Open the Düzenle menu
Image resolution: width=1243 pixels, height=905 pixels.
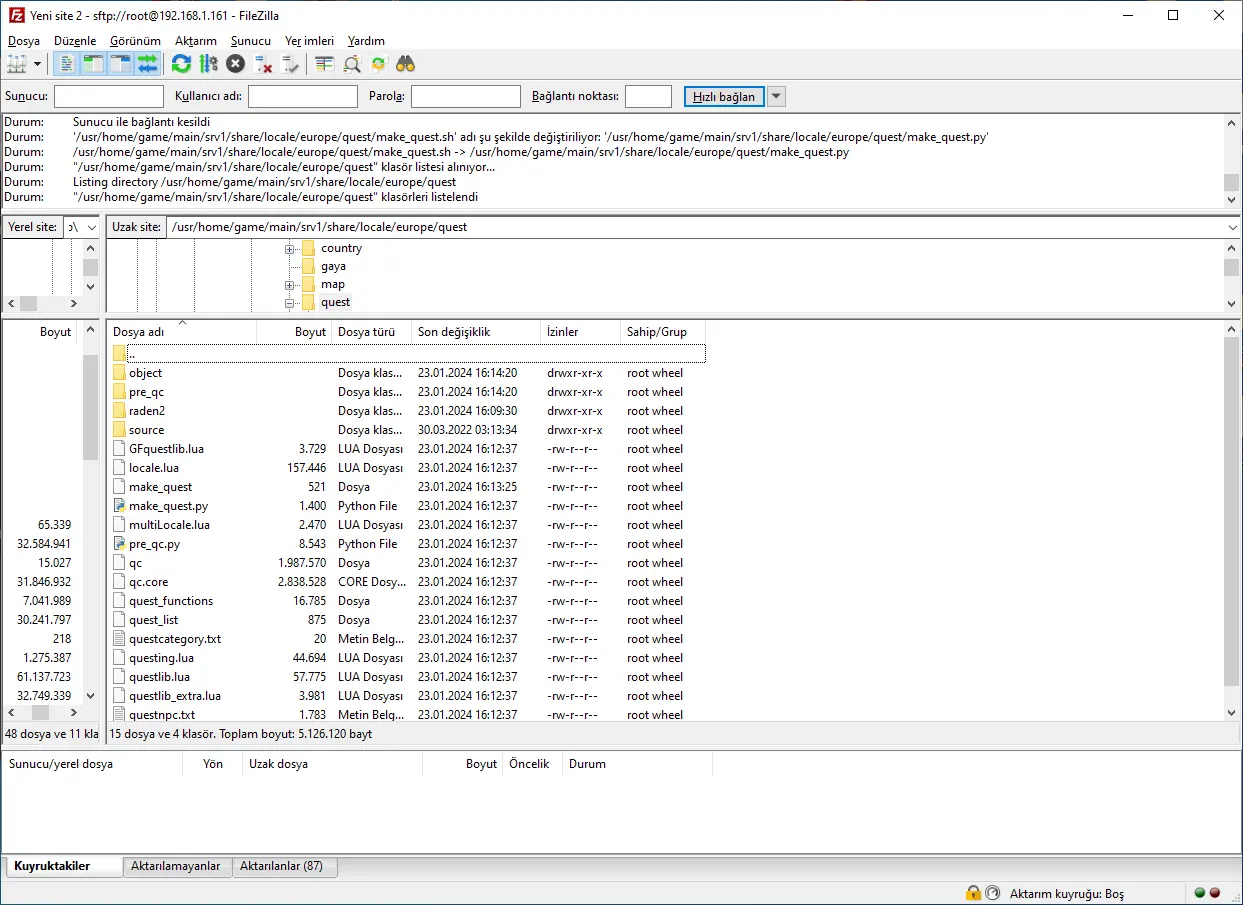click(75, 41)
